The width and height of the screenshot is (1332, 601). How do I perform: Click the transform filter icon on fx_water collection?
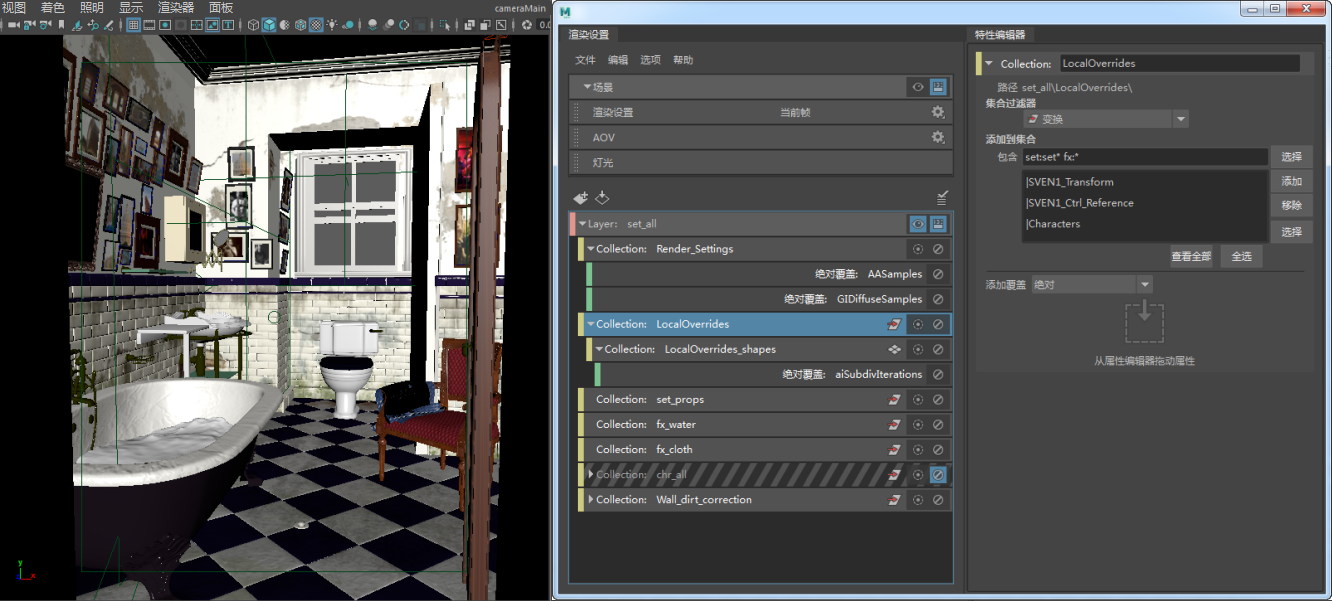(x=895, y=425)
